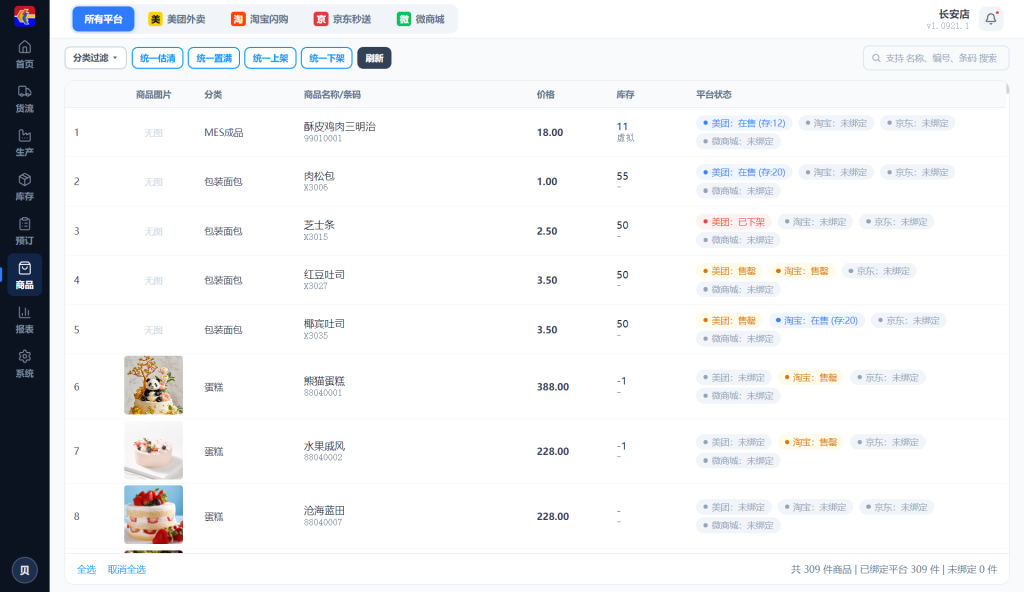Expand the 分类过滤 category filter dropdown
This screenshot has width=1024, height=592.
95,58
